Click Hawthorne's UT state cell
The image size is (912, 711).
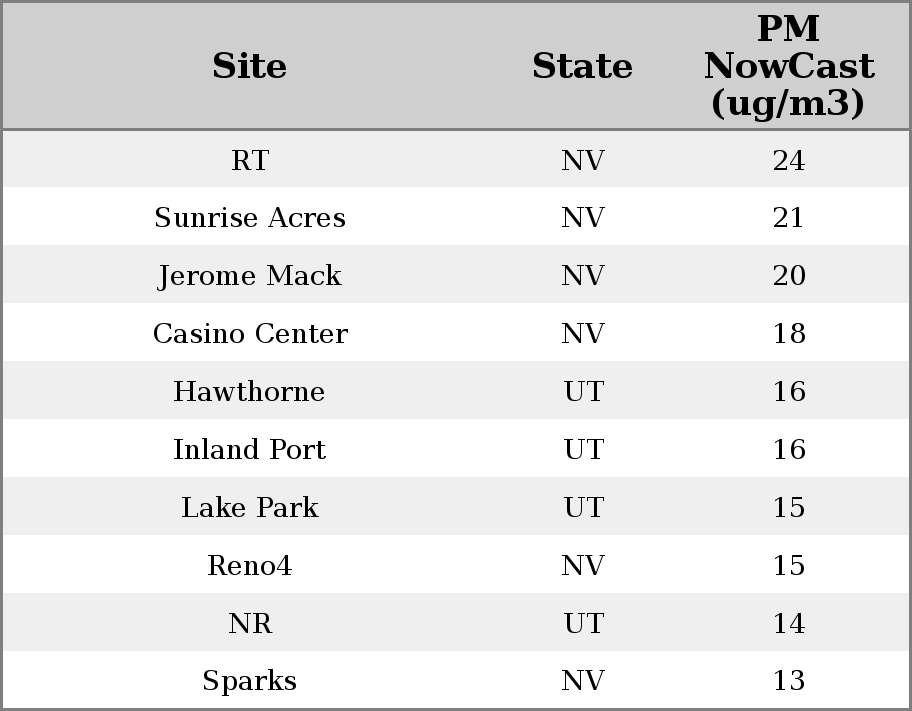(583, 391)
